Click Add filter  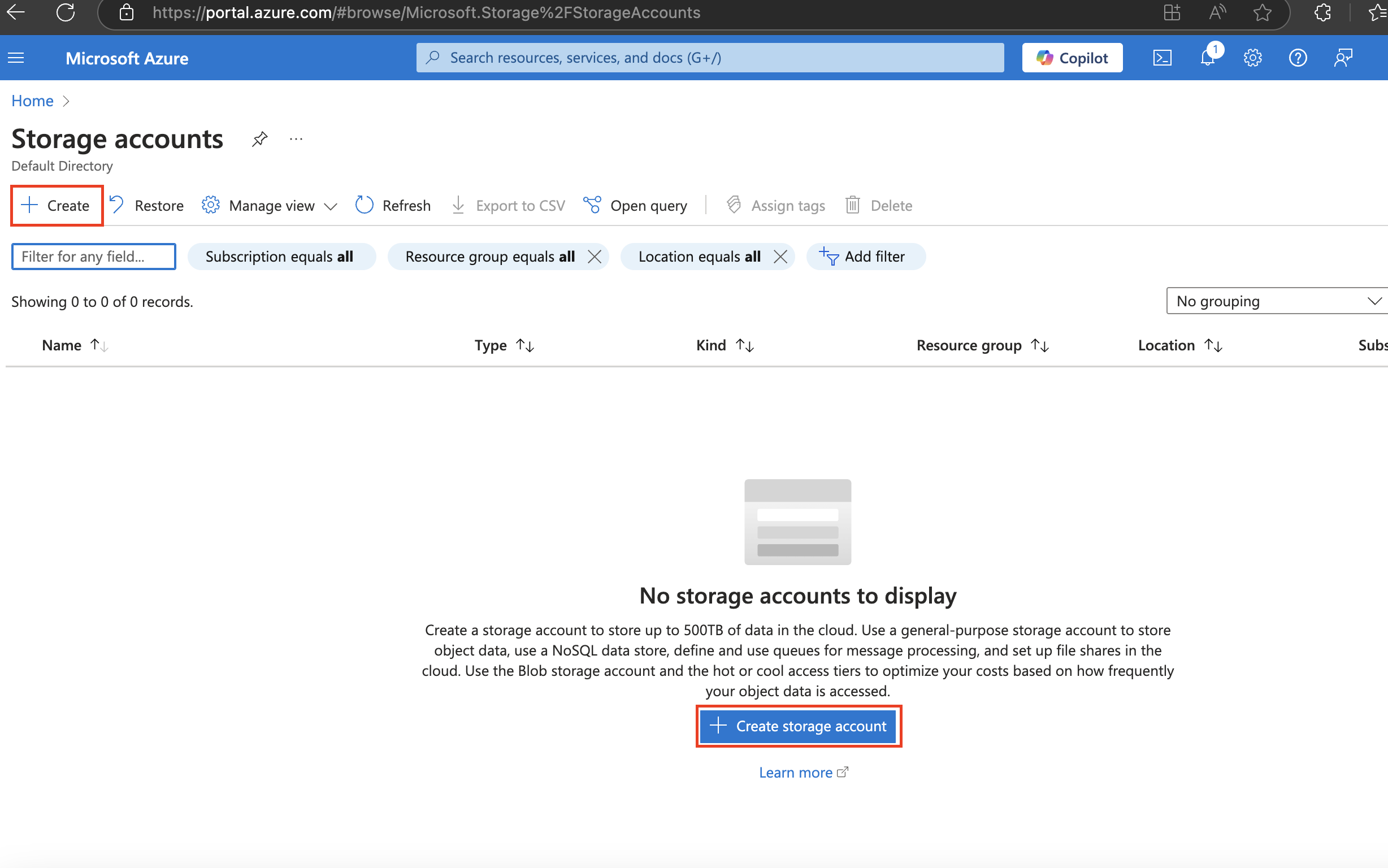pos(866,256)
